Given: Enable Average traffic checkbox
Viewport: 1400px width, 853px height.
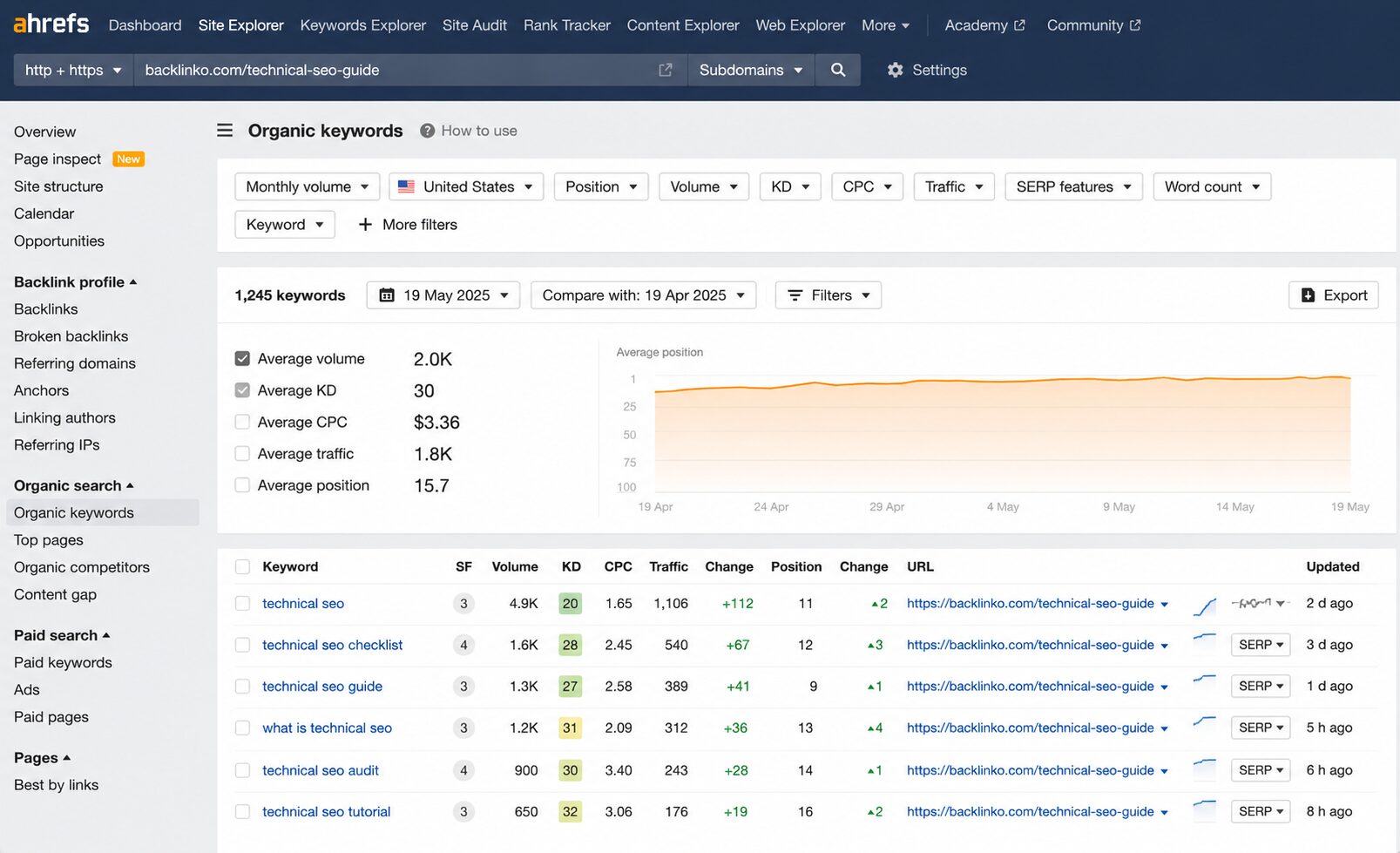Looking at the screenshot, I should click(242, 454).
